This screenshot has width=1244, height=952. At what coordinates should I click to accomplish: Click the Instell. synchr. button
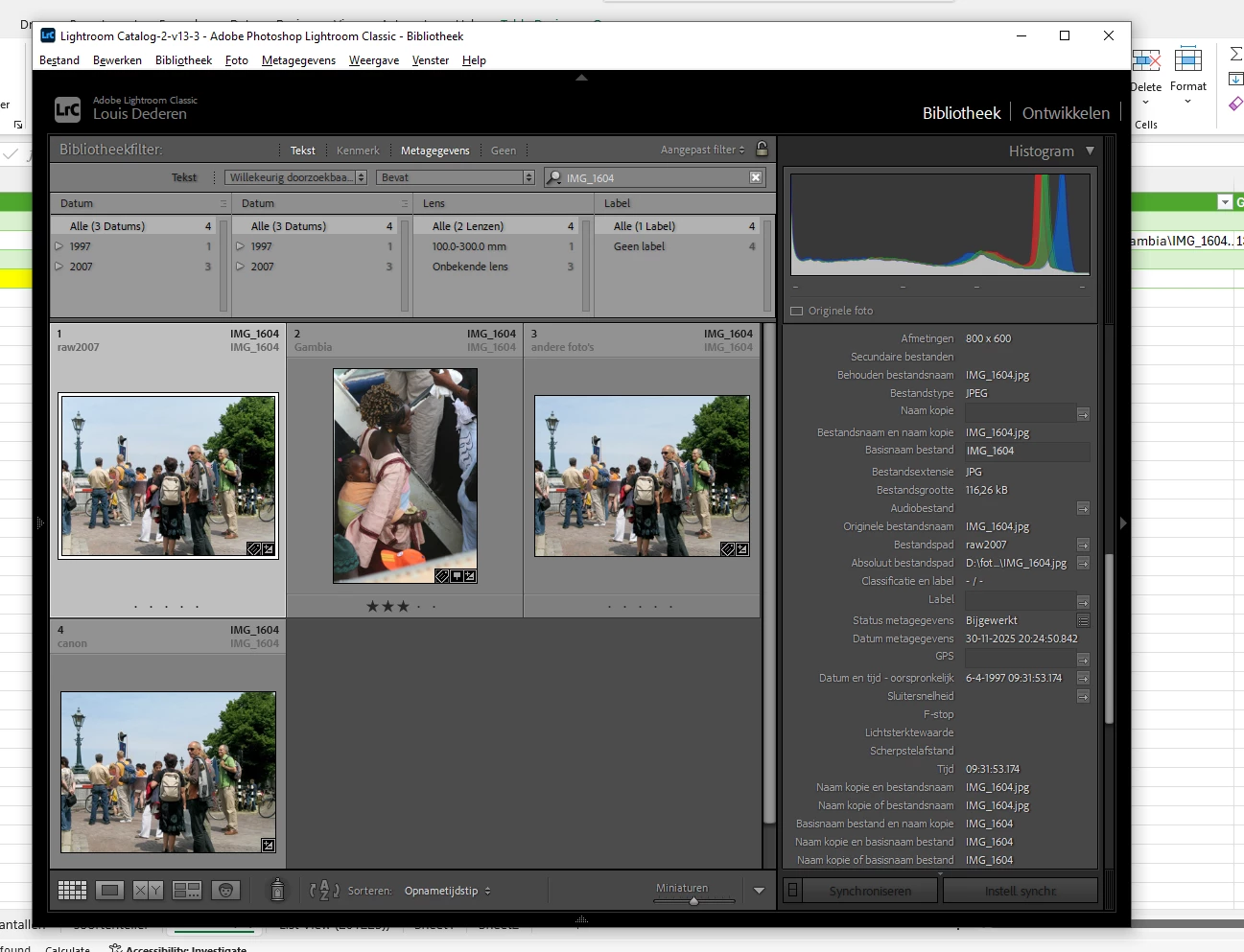point(1021,891)
